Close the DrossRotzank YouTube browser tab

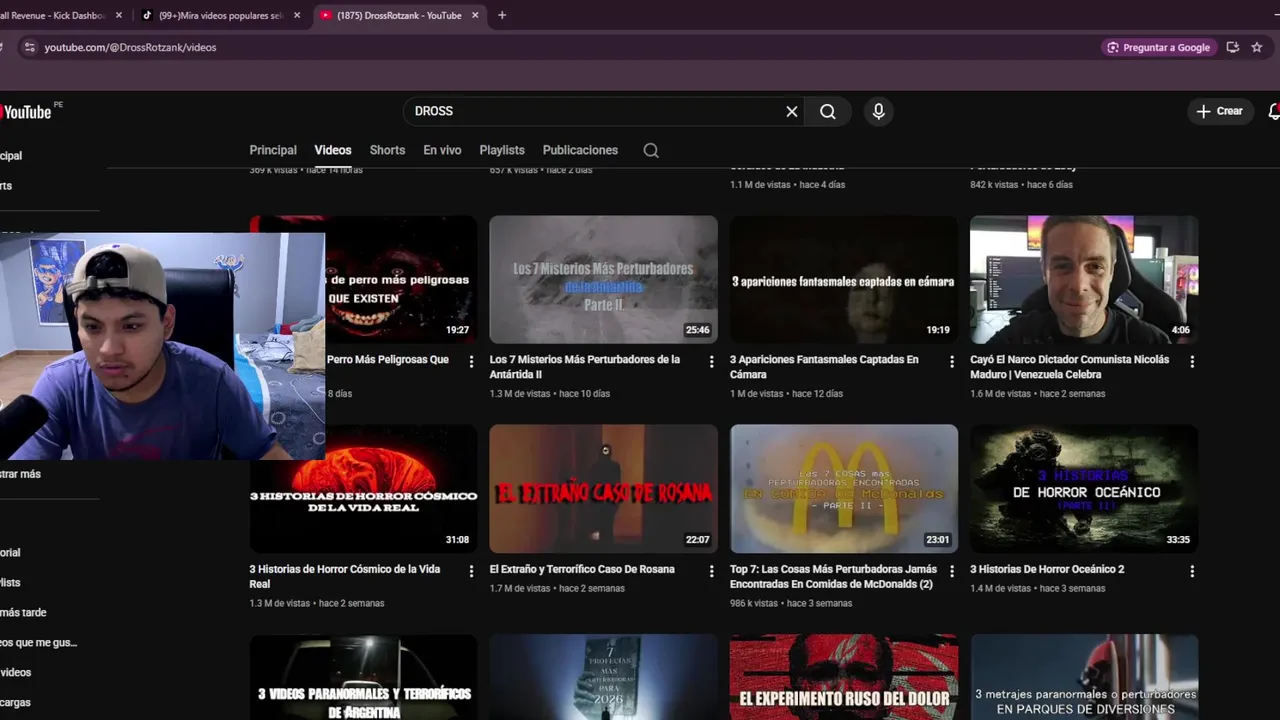[475, 15]
